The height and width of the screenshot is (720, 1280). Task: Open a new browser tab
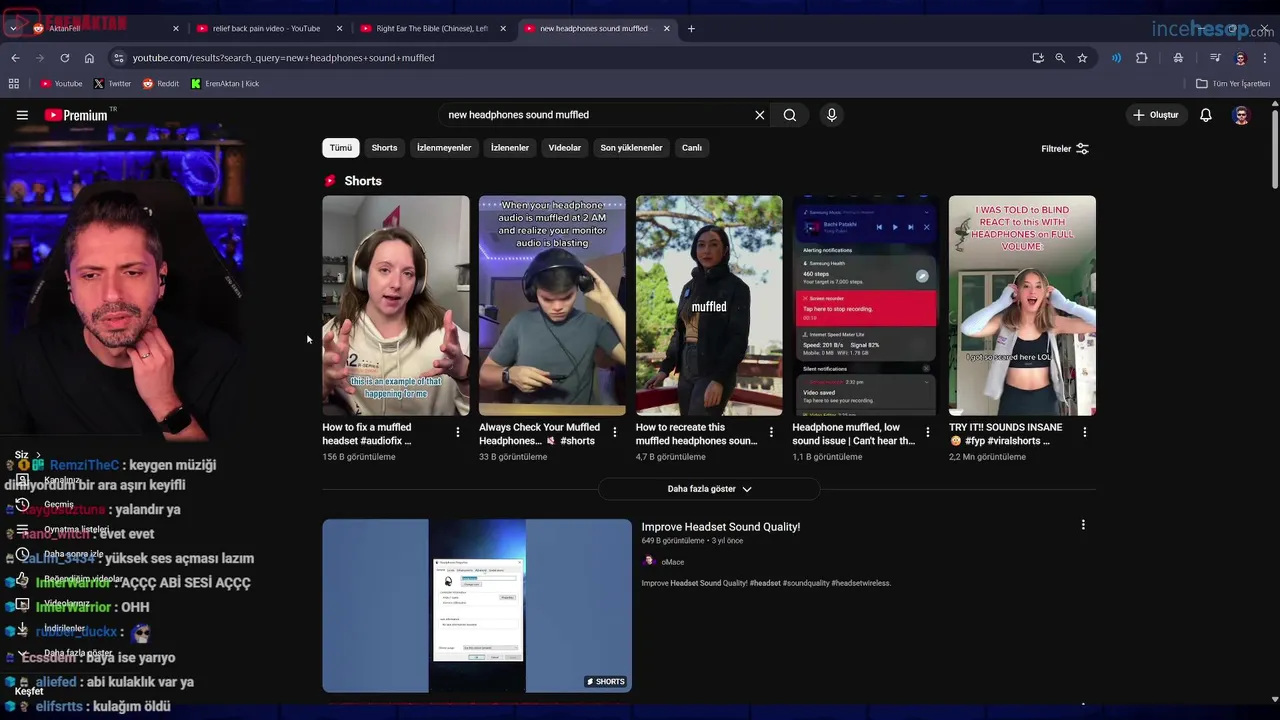pyautogui.click(x=691, y=29)
